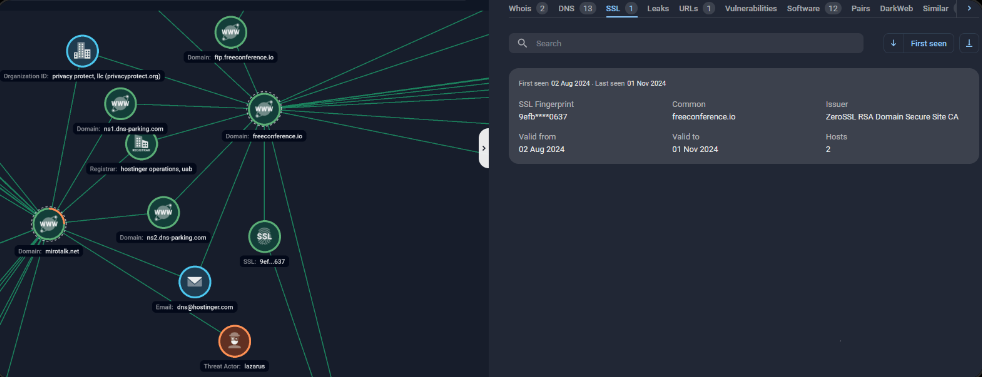The image size is (982, 377).
Task: Select the ftp.freeconference.io domain node
Action: (x=230, y=33)
